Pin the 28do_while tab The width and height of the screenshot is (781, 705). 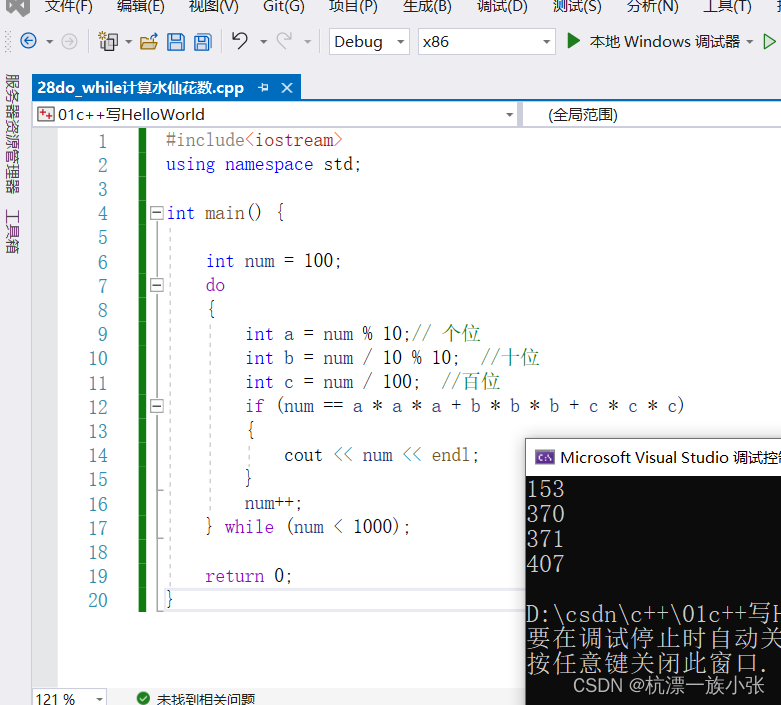(x=263, y=88)
